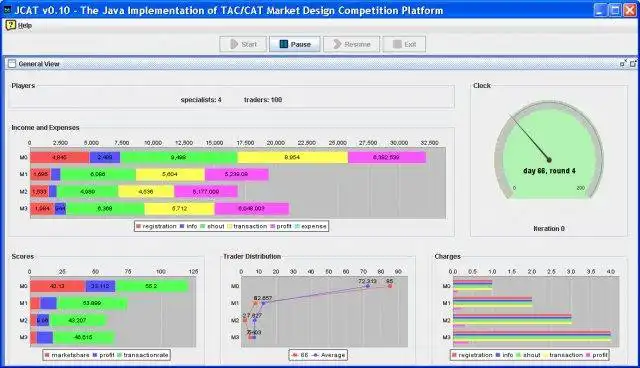Click the M3 transaction bar 5,712
640x368 pixels.
[x=179, y=208]
